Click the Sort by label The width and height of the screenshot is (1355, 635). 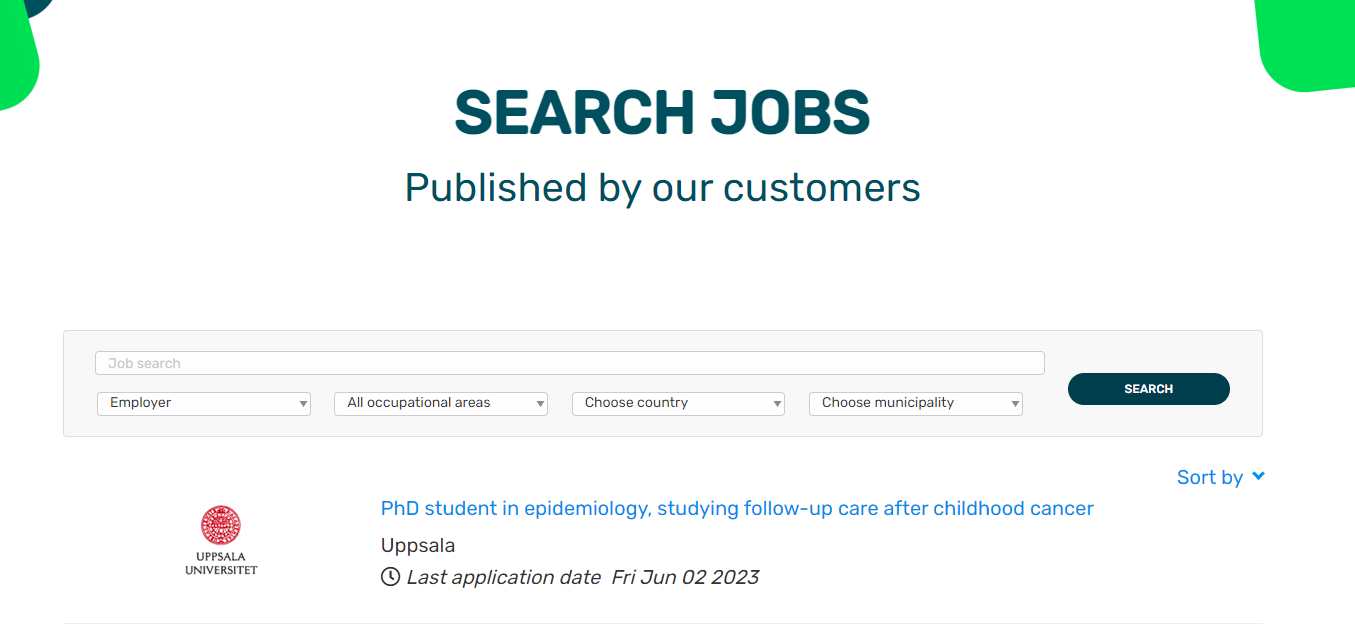[1209, 477]
